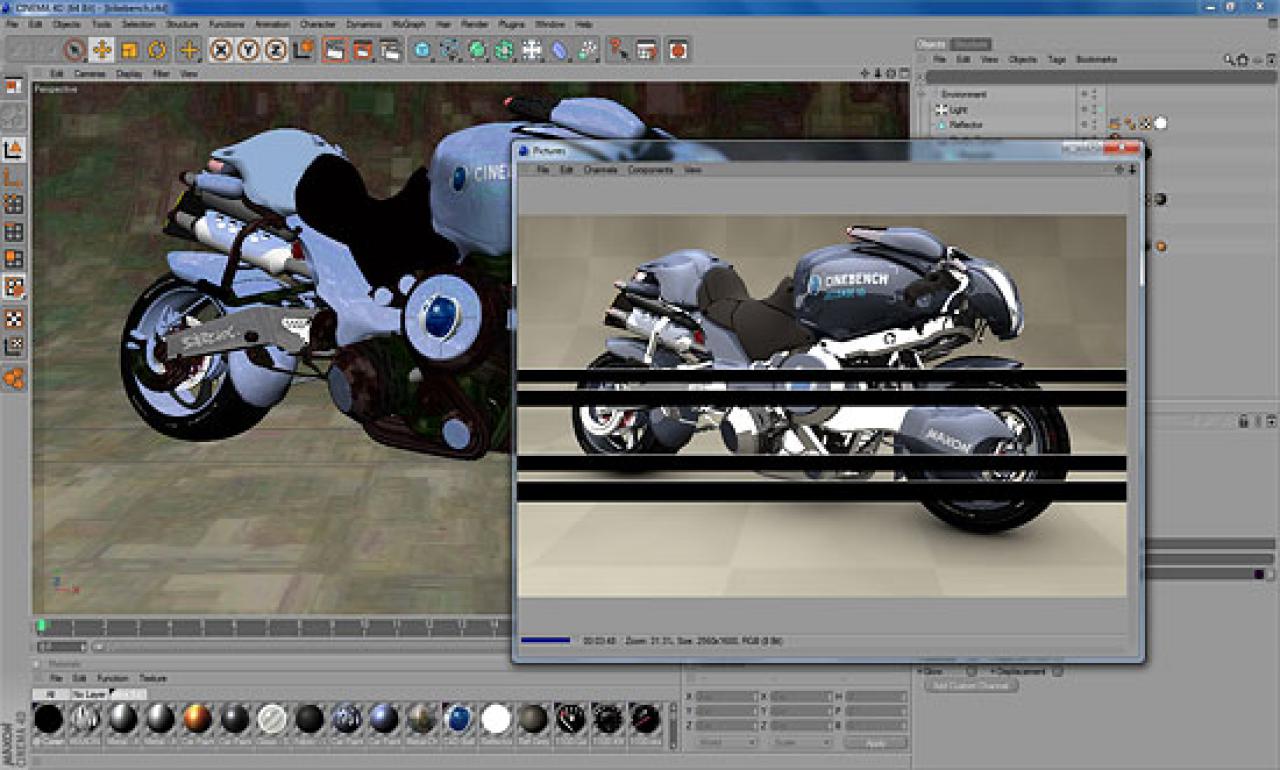This screenshot has height=770, width=1280.
Task: Click the white material tag on Reflector
Action: coord(1161,124)
